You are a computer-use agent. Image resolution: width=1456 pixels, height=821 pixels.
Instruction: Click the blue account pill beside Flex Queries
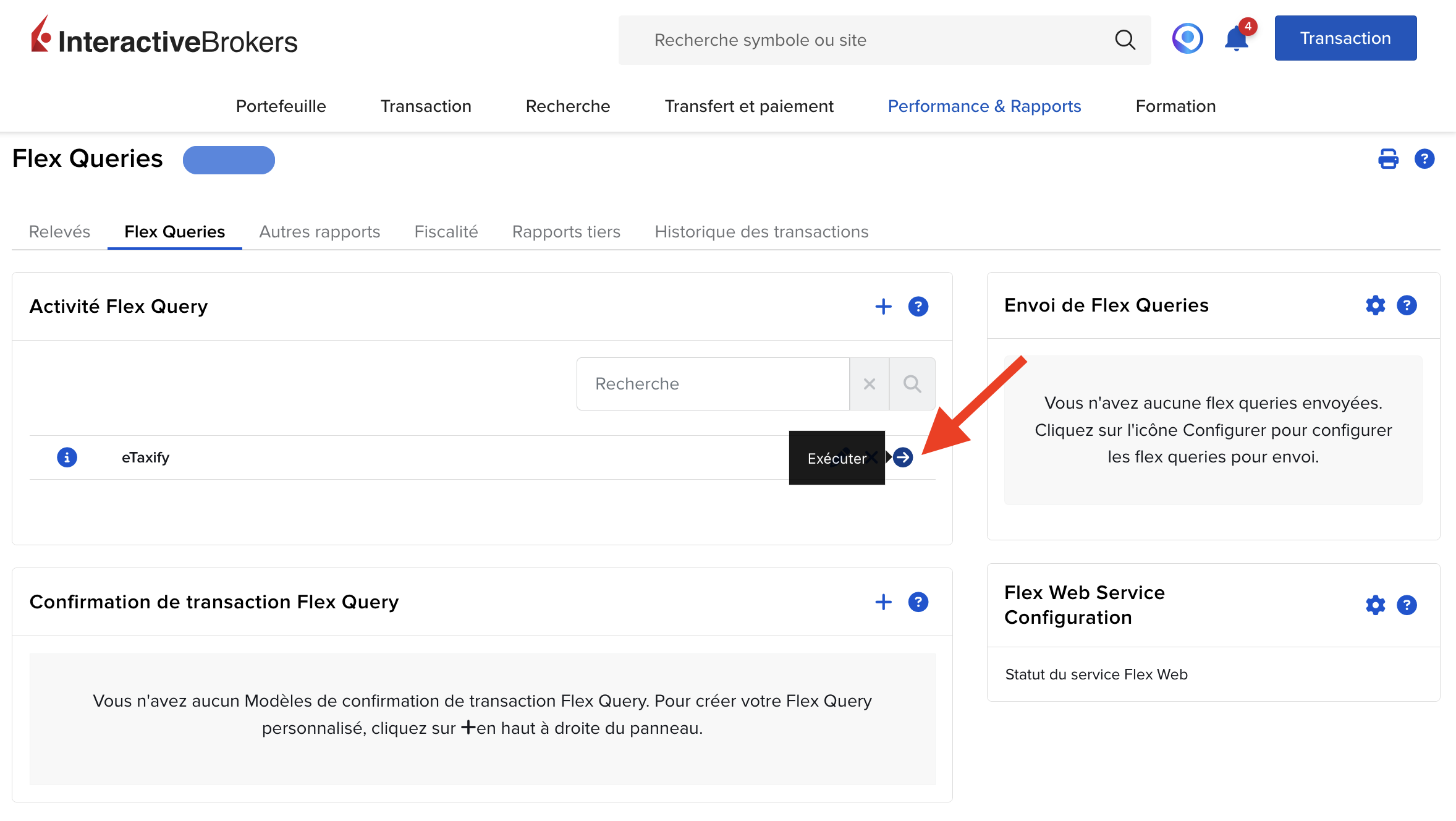coord(229,160)
